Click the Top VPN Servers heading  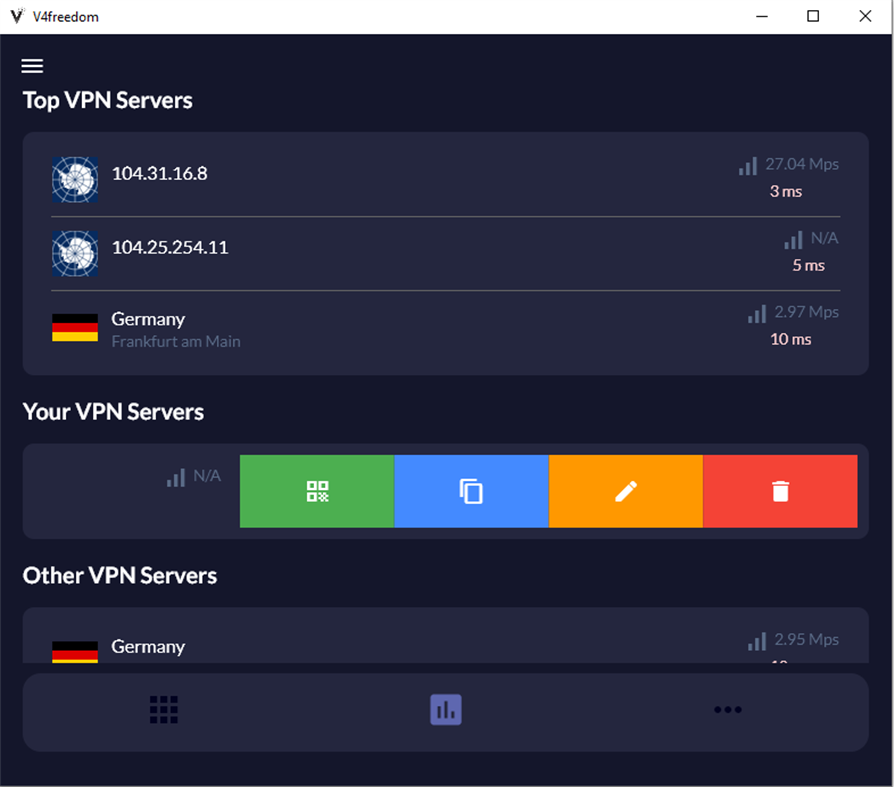tap(107, 100)
